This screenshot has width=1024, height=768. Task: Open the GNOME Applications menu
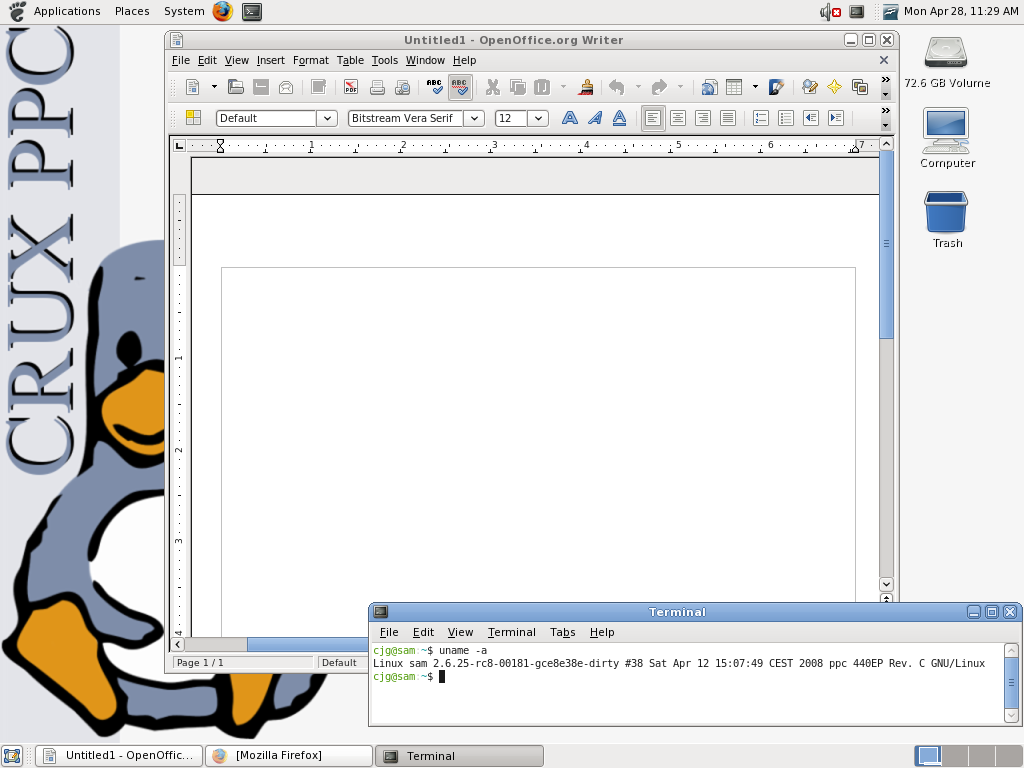click(x=67, y=11)
